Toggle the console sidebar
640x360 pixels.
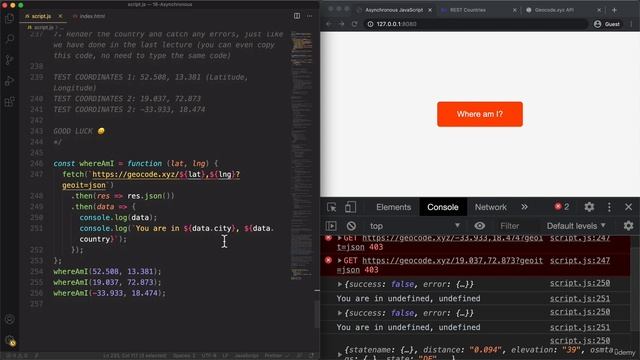[x=331, y=226]
